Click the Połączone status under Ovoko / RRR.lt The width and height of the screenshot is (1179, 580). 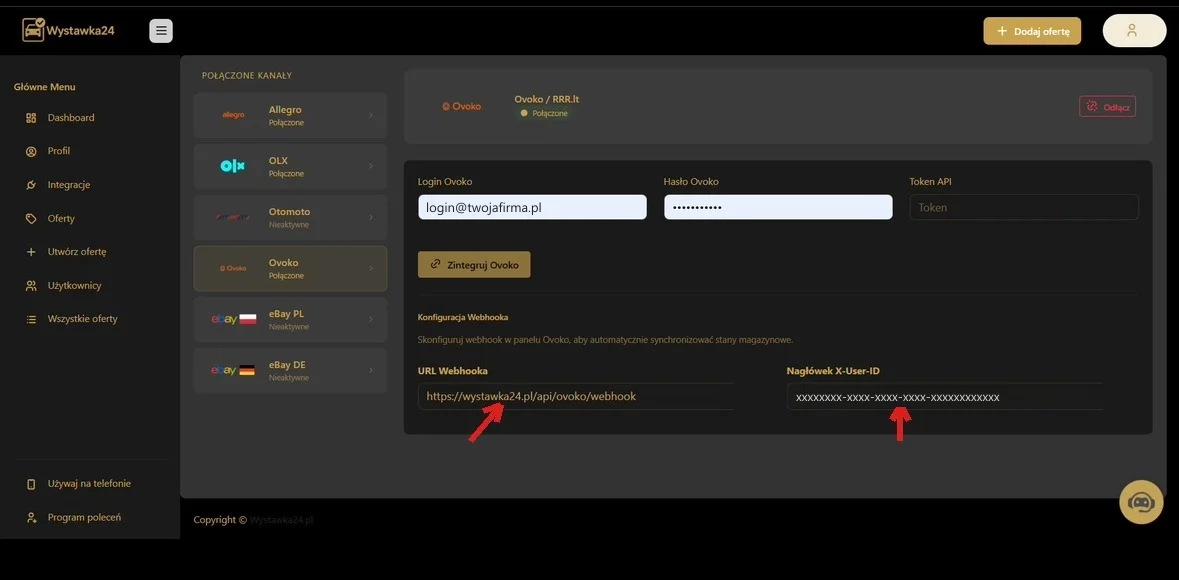tap(544, 114)
